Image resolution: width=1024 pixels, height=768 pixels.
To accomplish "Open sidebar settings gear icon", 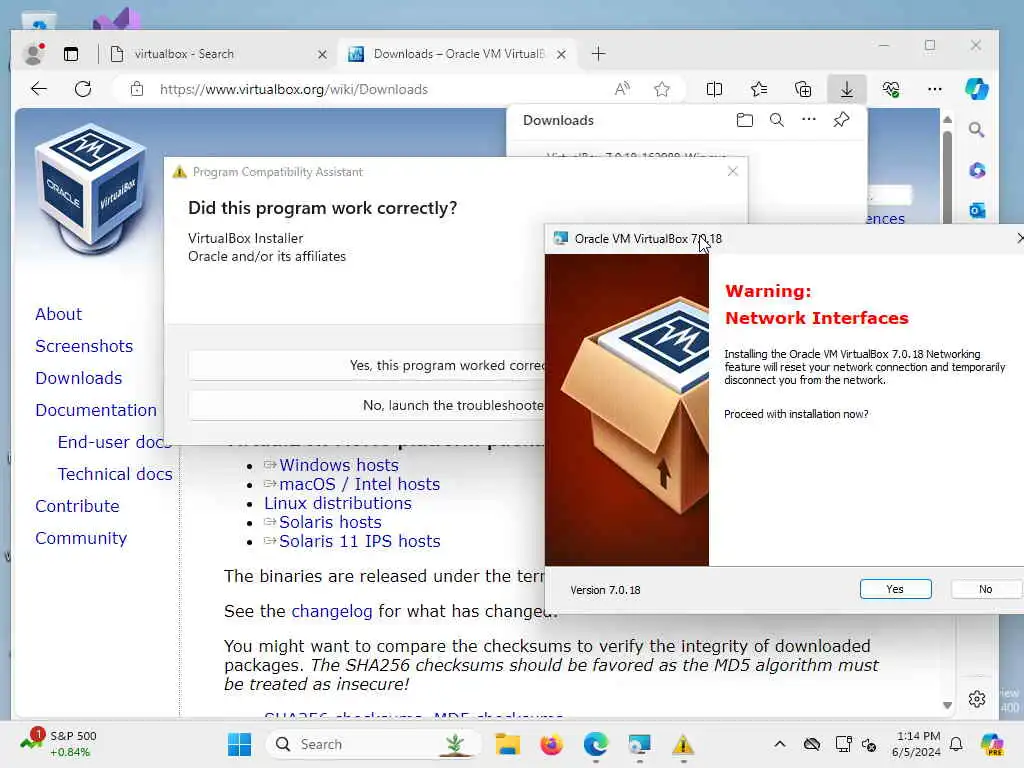I will [977, 699].
